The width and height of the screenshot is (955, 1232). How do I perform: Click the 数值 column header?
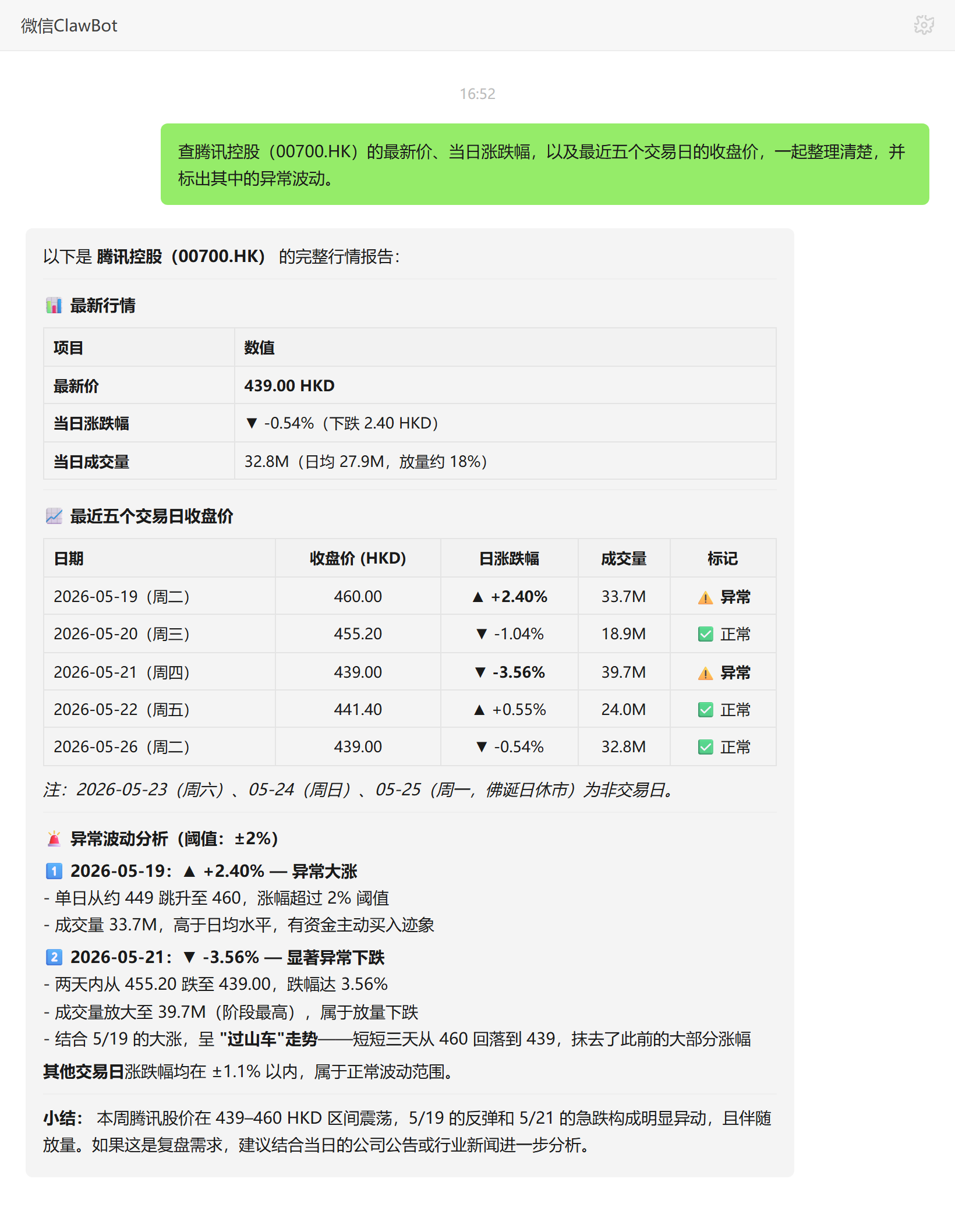click(259, 348)
